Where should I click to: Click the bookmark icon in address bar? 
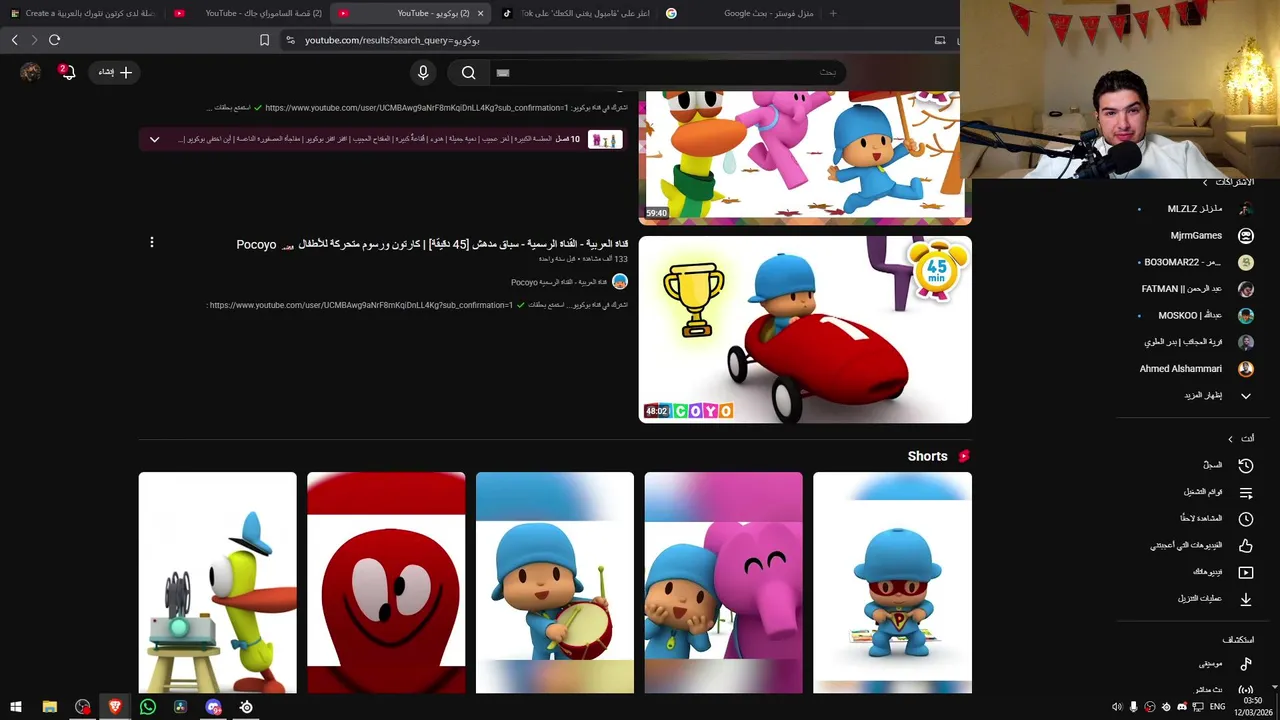pos(264,40)
